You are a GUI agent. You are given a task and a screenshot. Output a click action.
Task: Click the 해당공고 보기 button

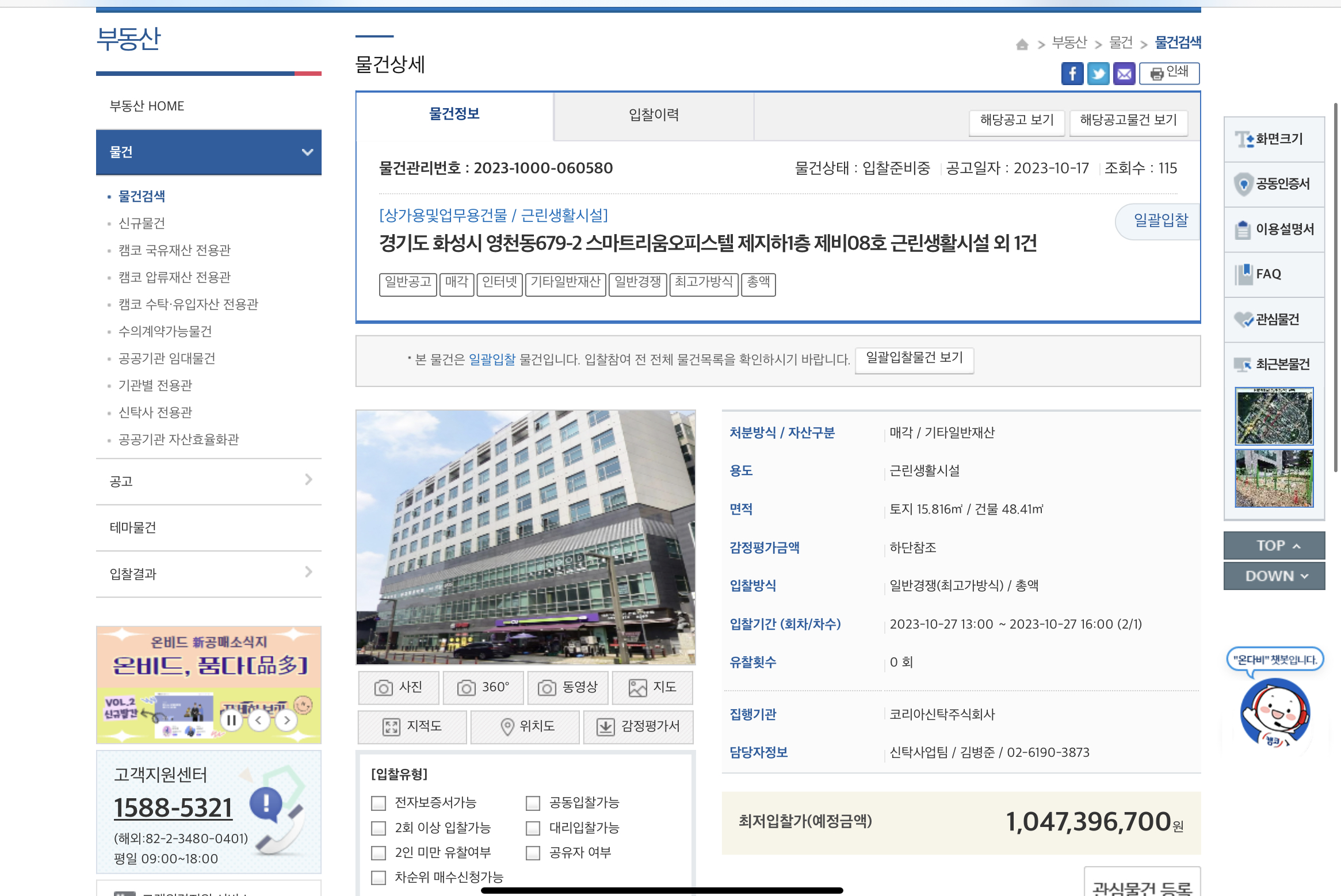(1017, 120)
